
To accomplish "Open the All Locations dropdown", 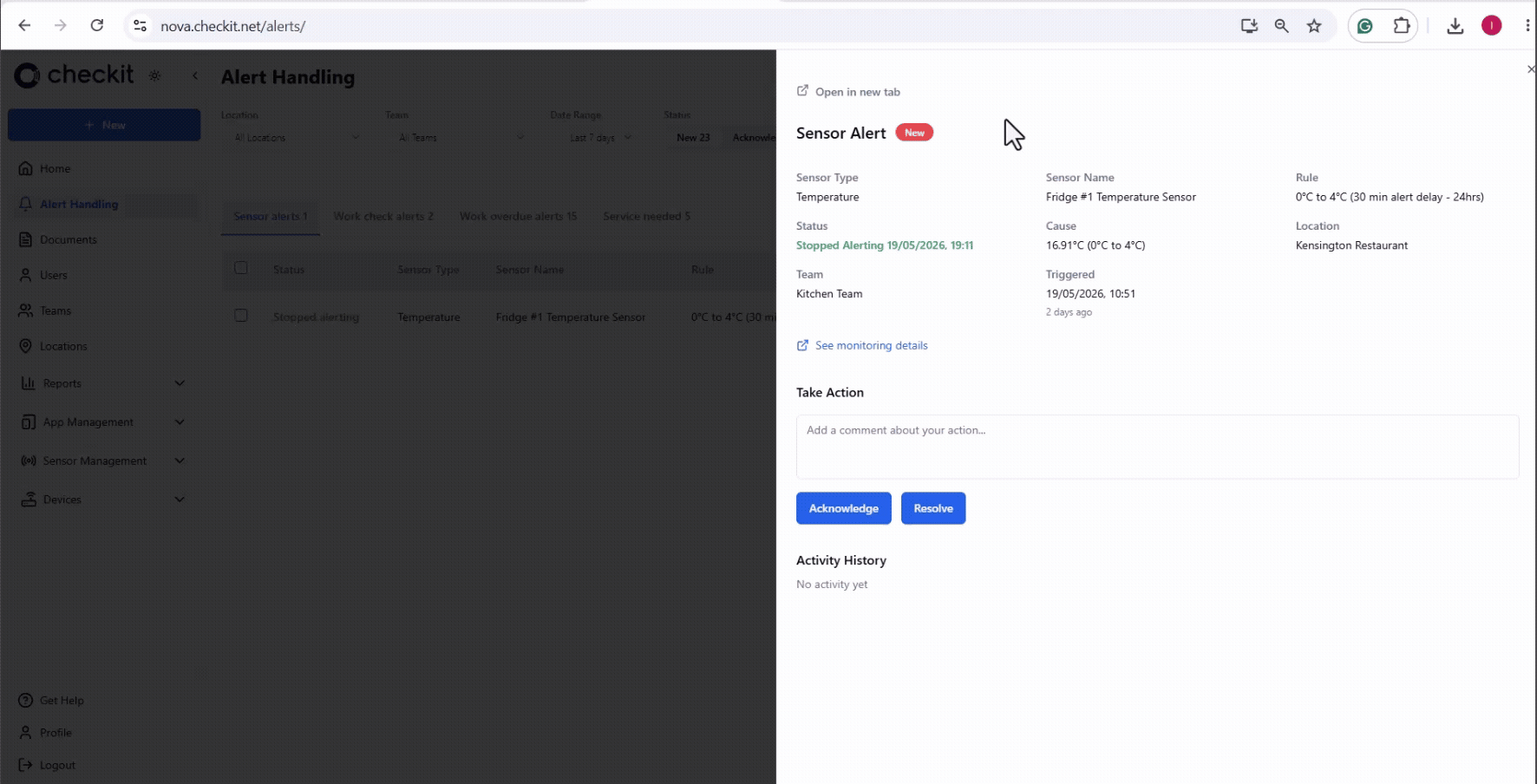I will point(295,137).
